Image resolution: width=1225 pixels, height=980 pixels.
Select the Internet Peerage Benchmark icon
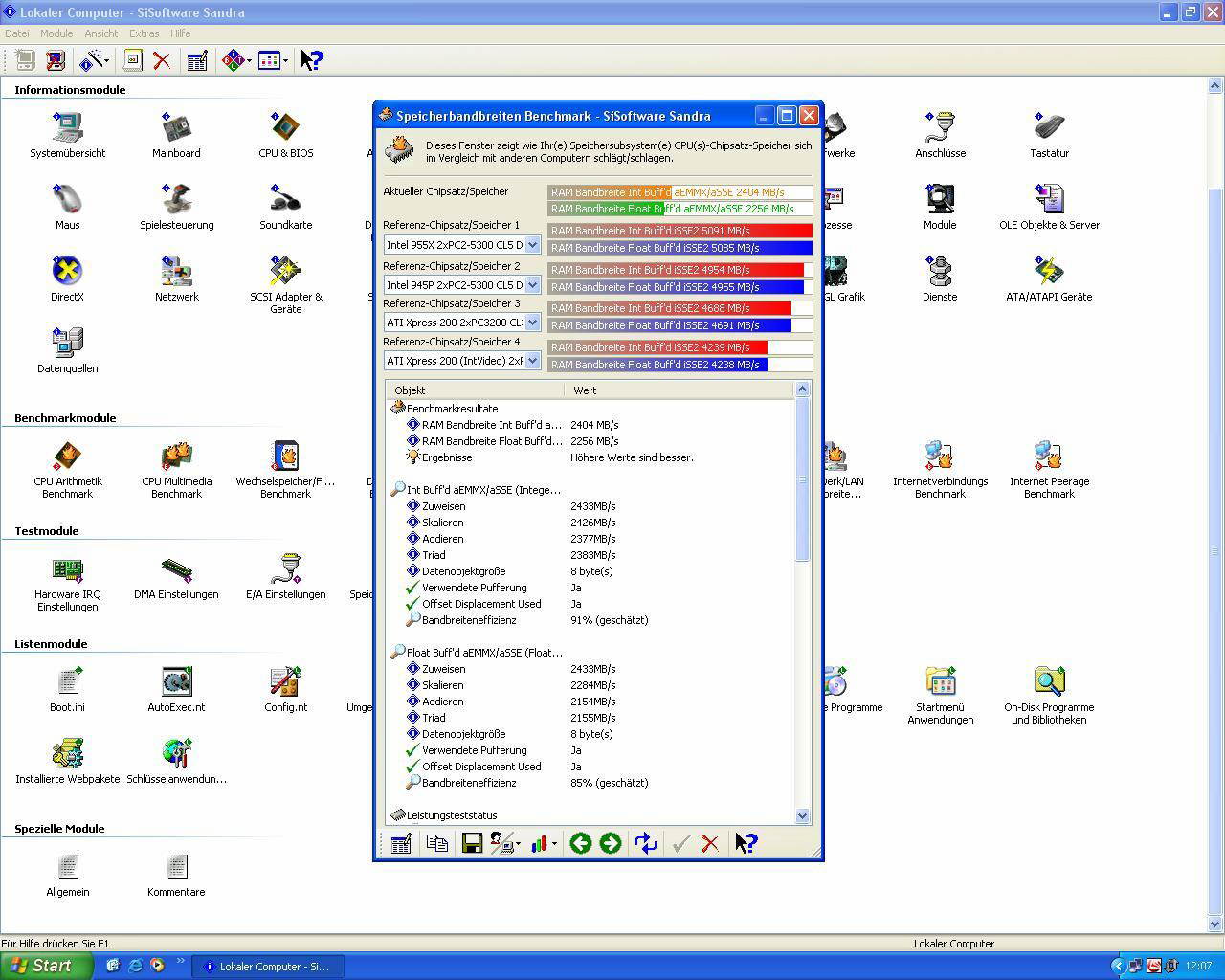coord(1049,470)
